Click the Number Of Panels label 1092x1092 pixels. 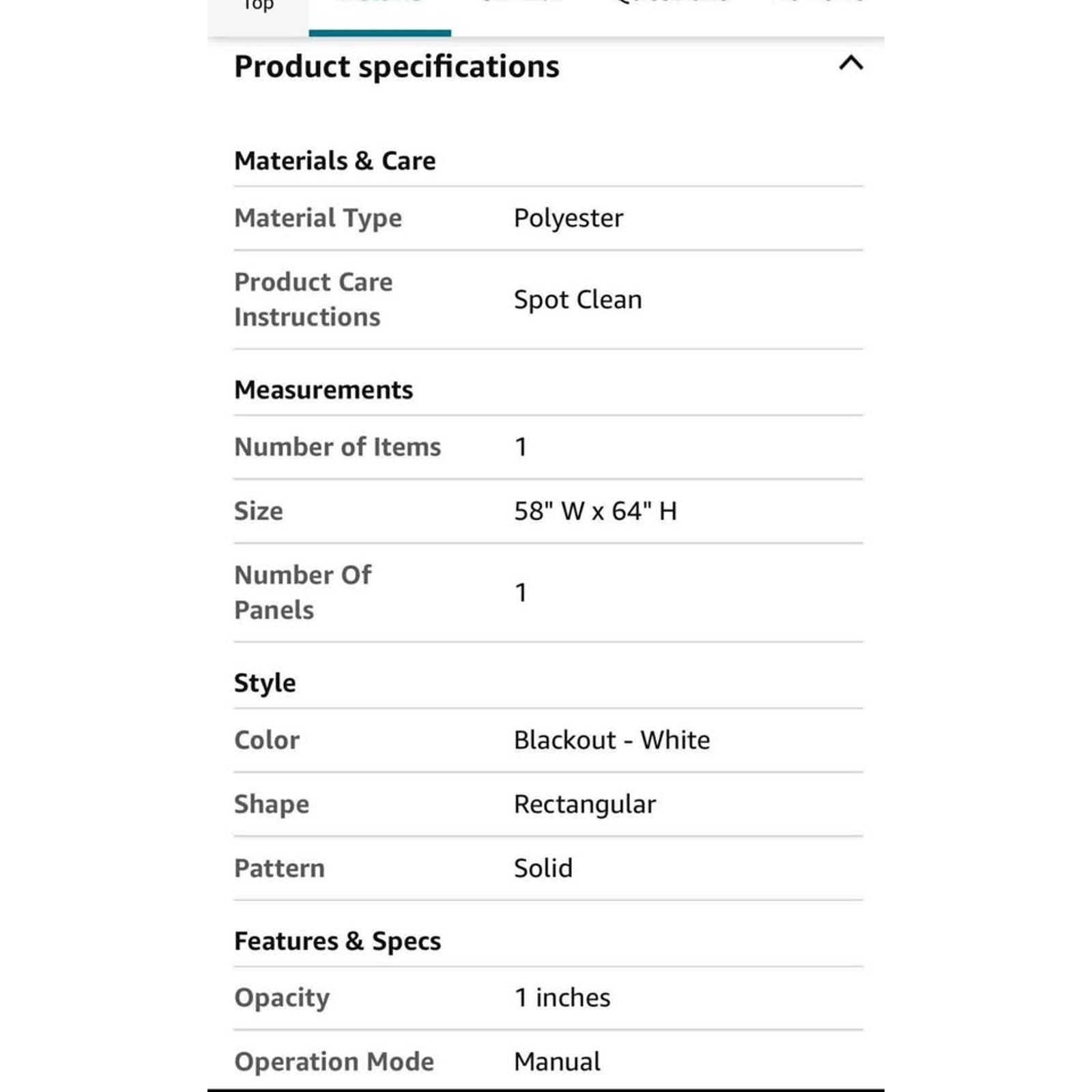(302, 592)
